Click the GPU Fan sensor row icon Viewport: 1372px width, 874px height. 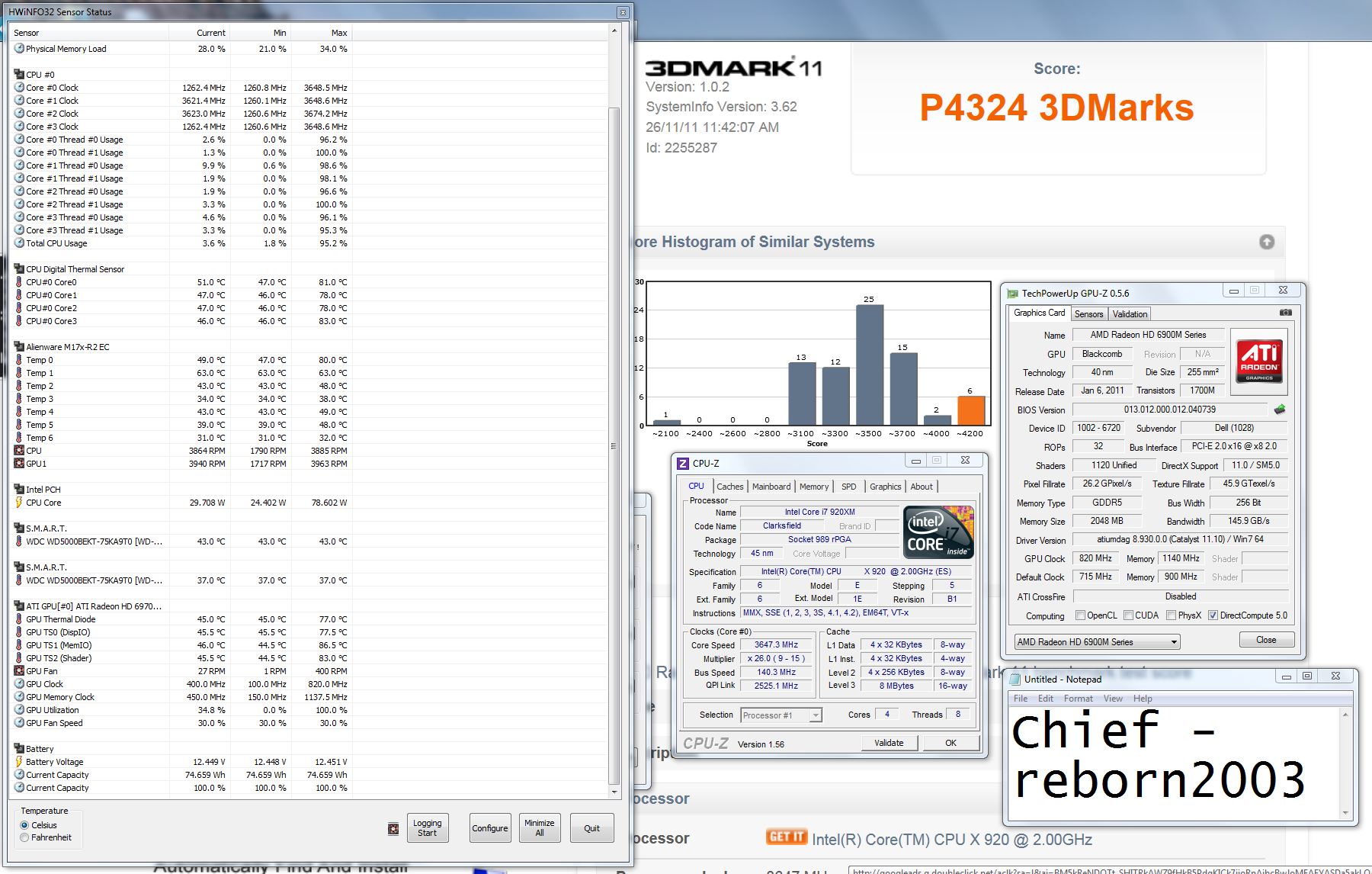19,671
